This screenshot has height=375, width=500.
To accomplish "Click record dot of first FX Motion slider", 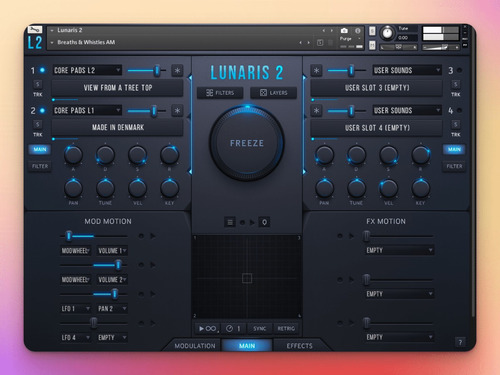I will pos(340,236).
